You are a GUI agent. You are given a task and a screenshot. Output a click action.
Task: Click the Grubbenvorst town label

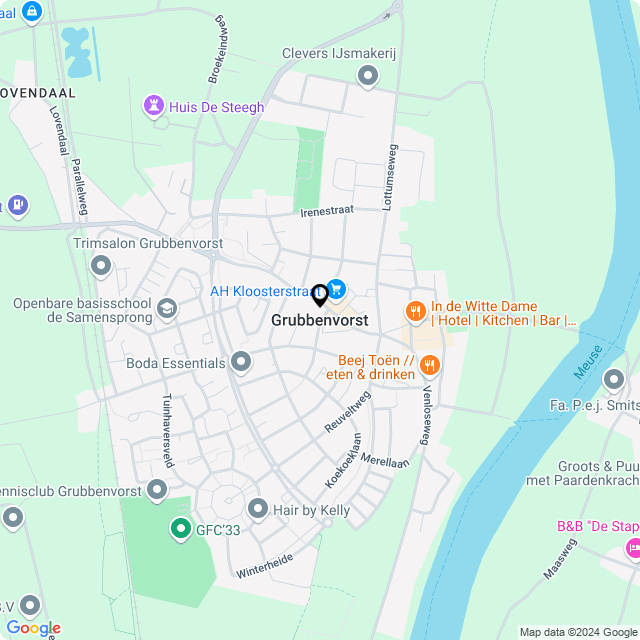pos(320,320)
